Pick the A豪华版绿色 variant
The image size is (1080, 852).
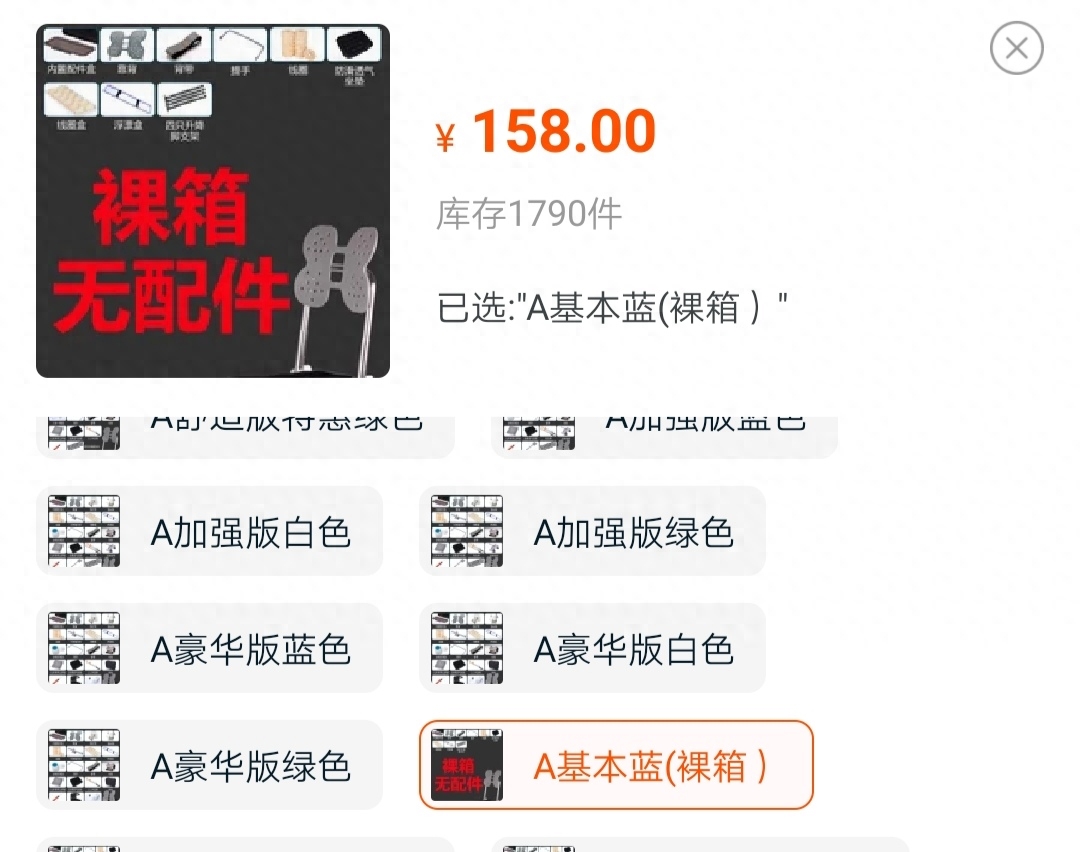209,765
